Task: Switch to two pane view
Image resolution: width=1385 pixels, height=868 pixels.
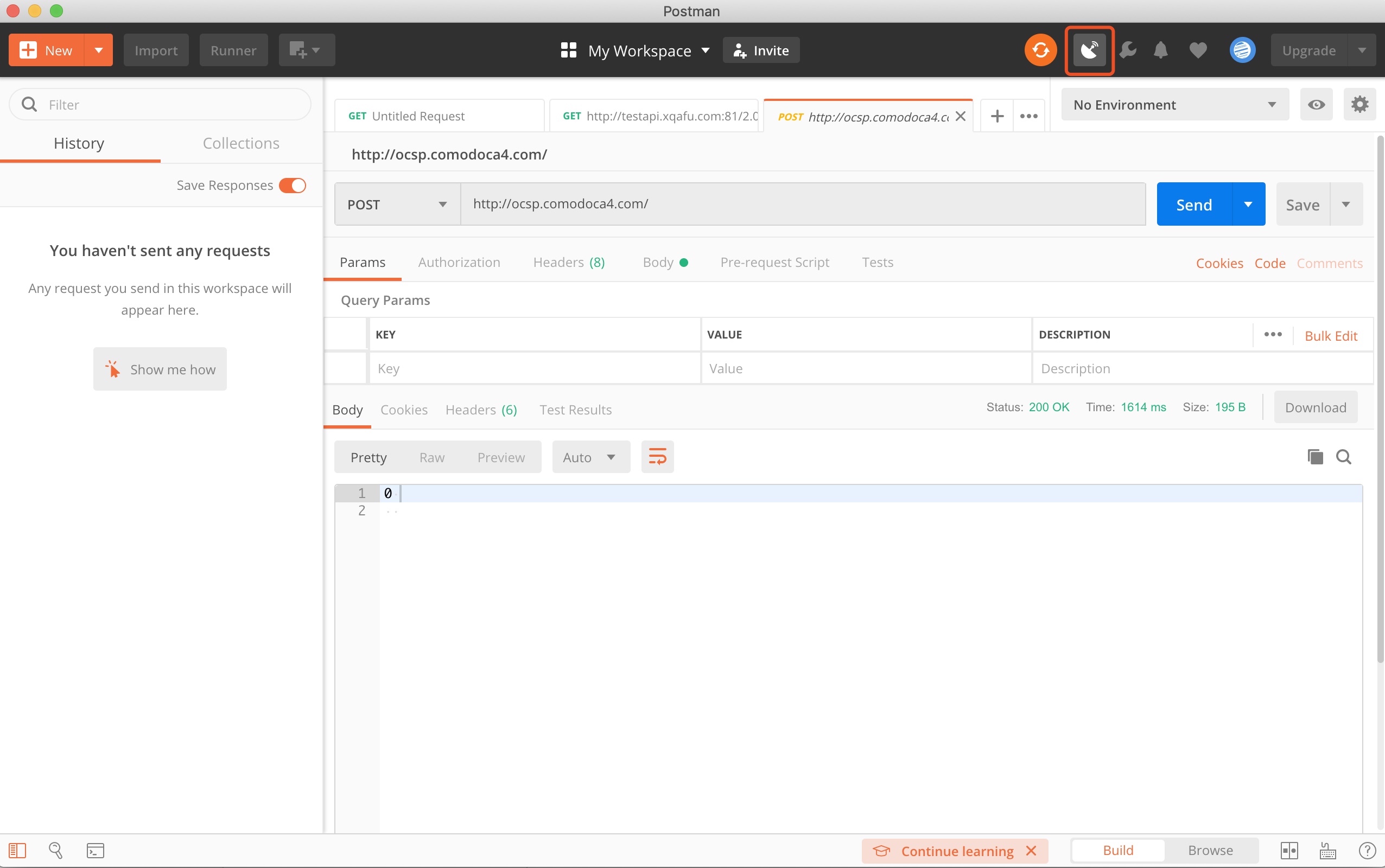Action: tap(1289, 850)
